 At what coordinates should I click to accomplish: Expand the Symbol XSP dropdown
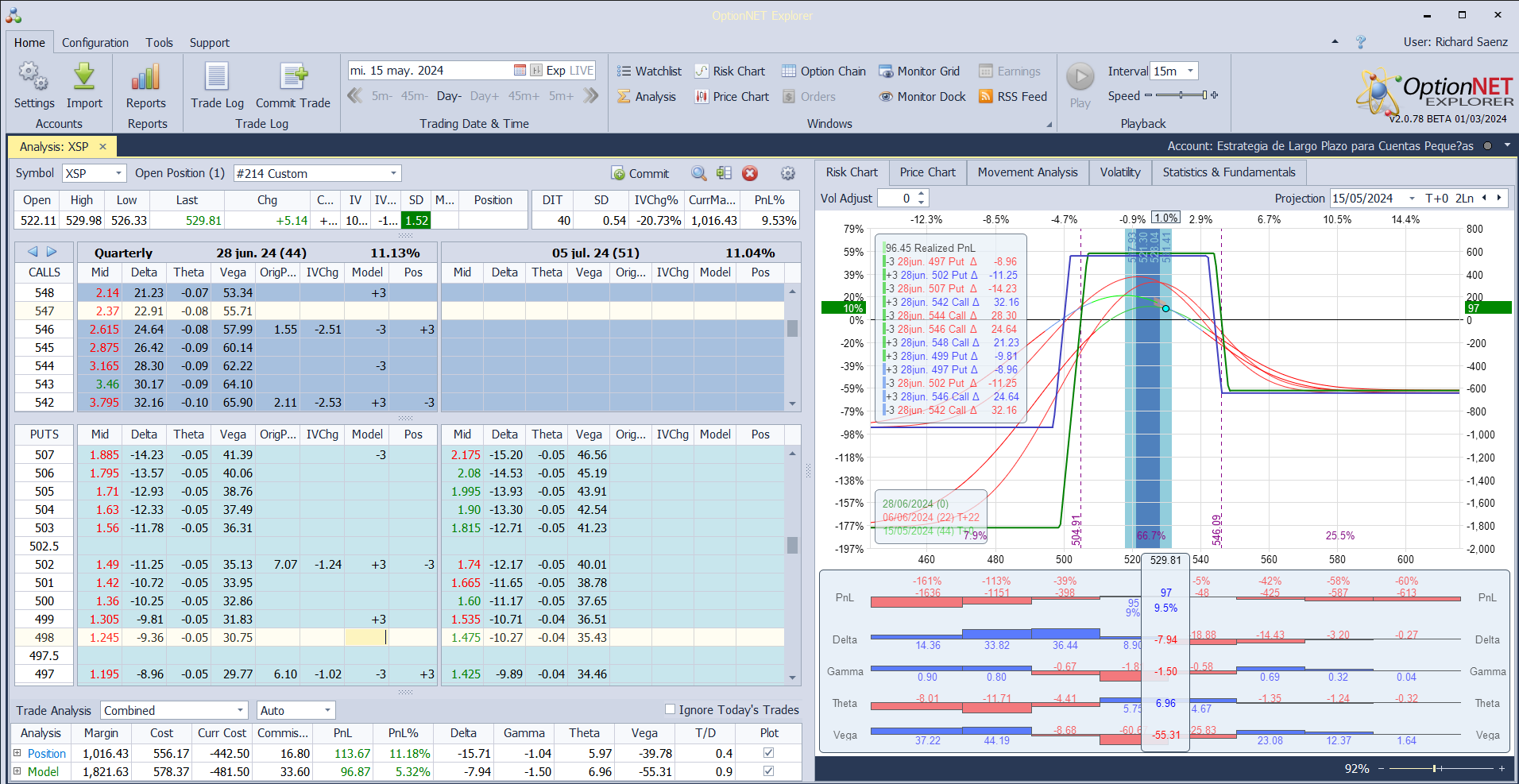[118, 173]
